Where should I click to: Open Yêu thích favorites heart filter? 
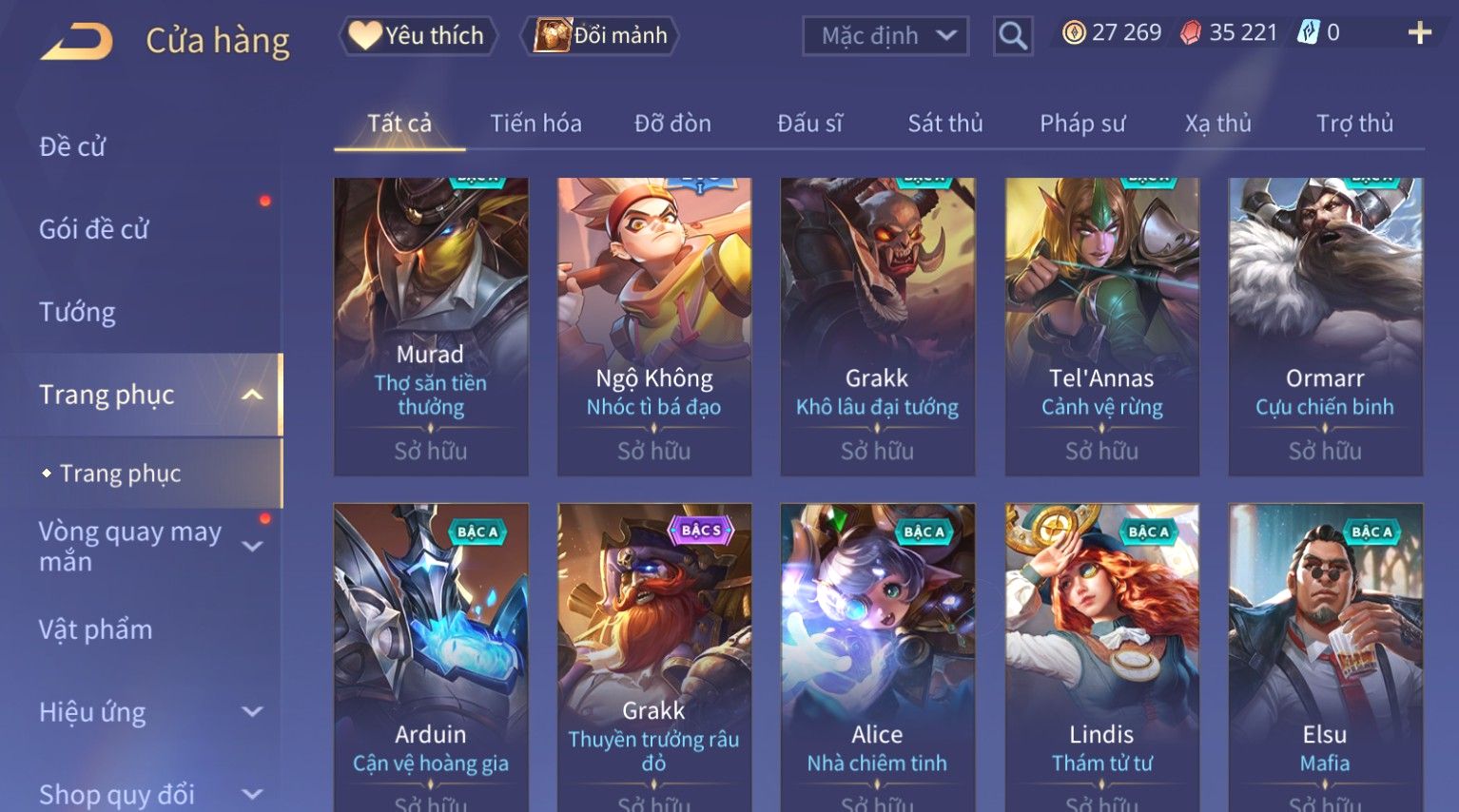click(x=418, y=36)
